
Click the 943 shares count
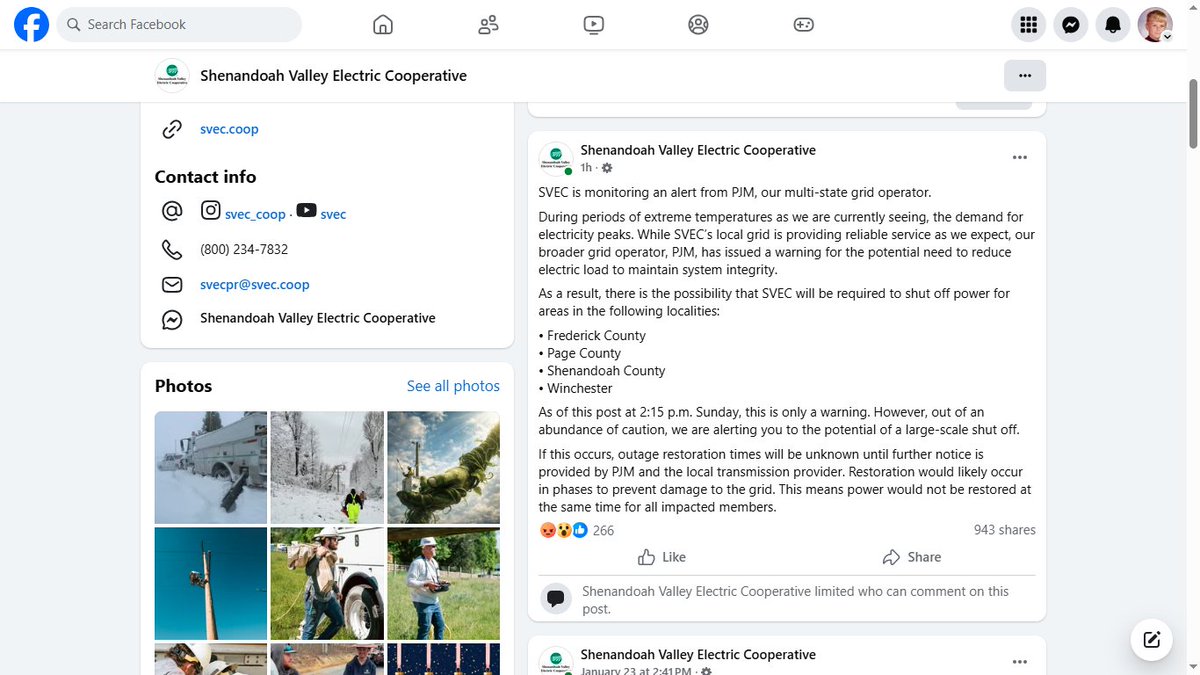(1005, 530)
